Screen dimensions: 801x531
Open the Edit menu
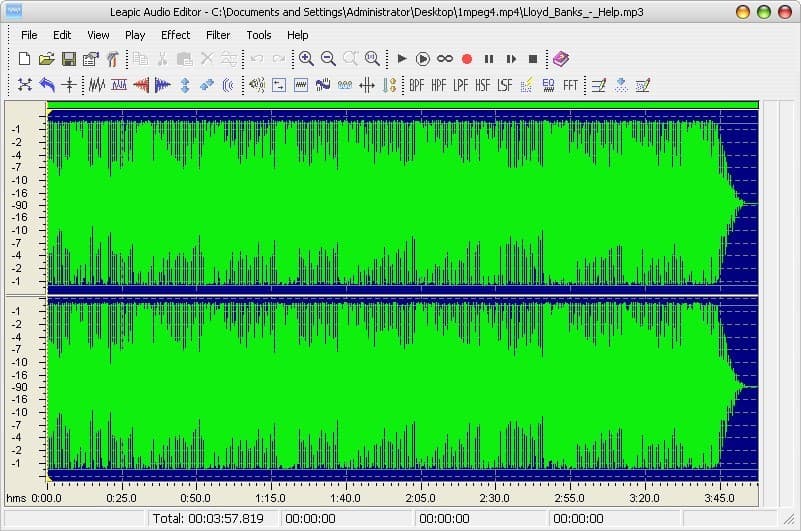point(62,35)
